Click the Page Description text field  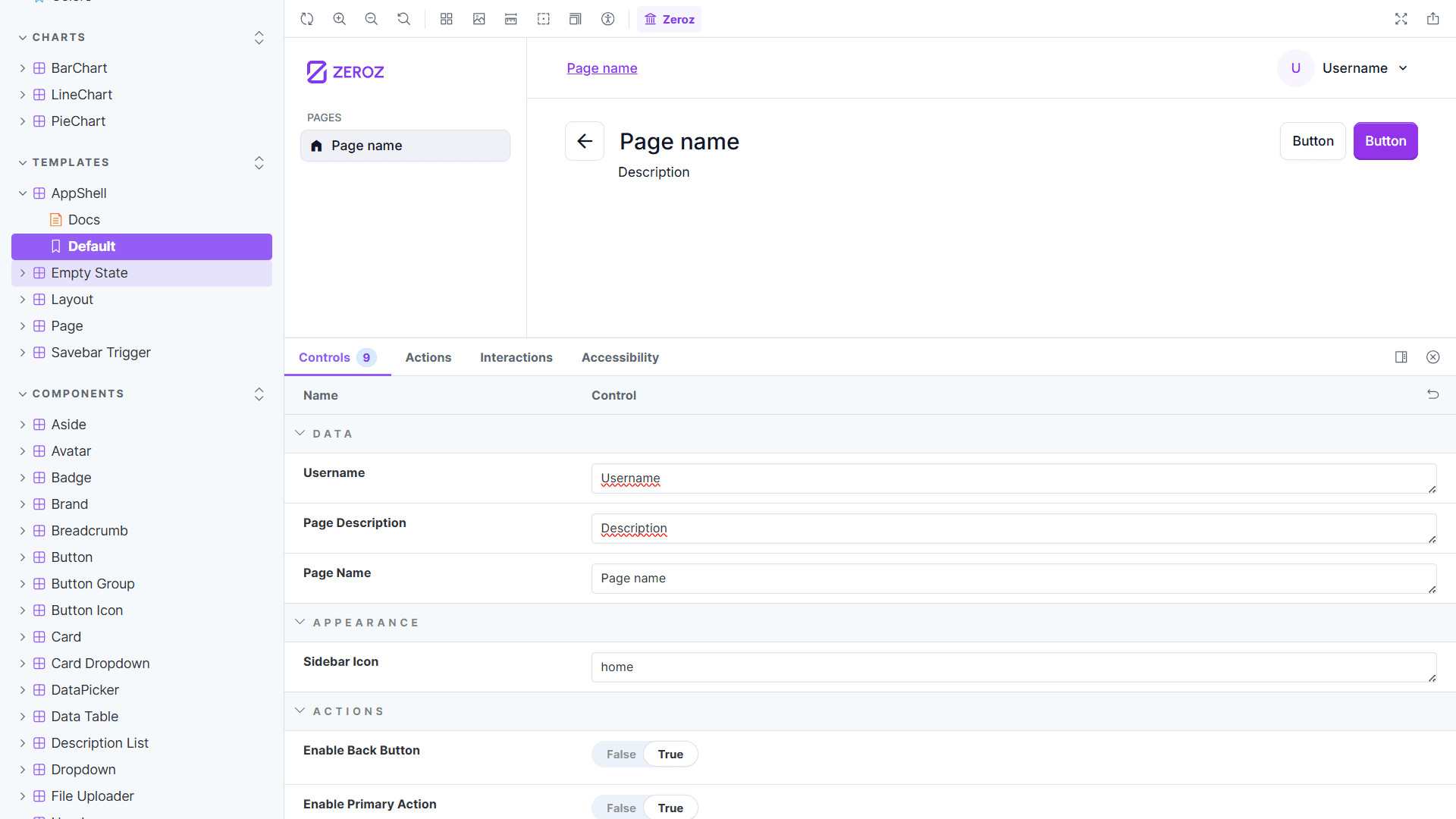coord(1014,529)
